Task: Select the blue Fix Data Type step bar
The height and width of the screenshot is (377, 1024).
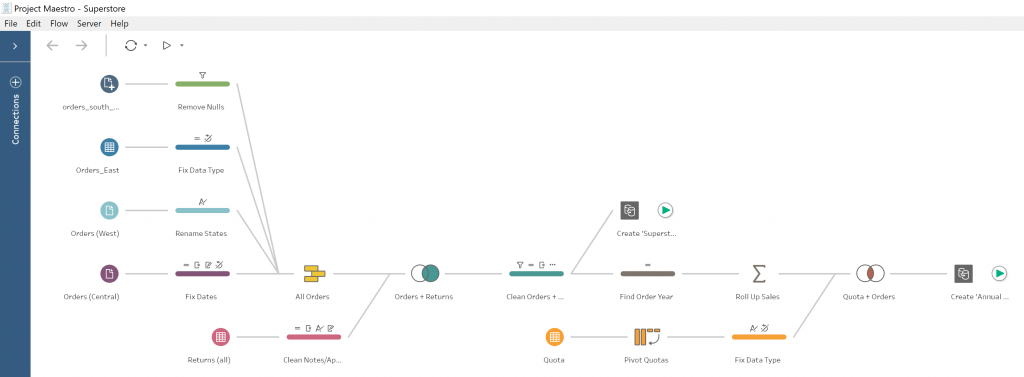Action: coord(202,147)
